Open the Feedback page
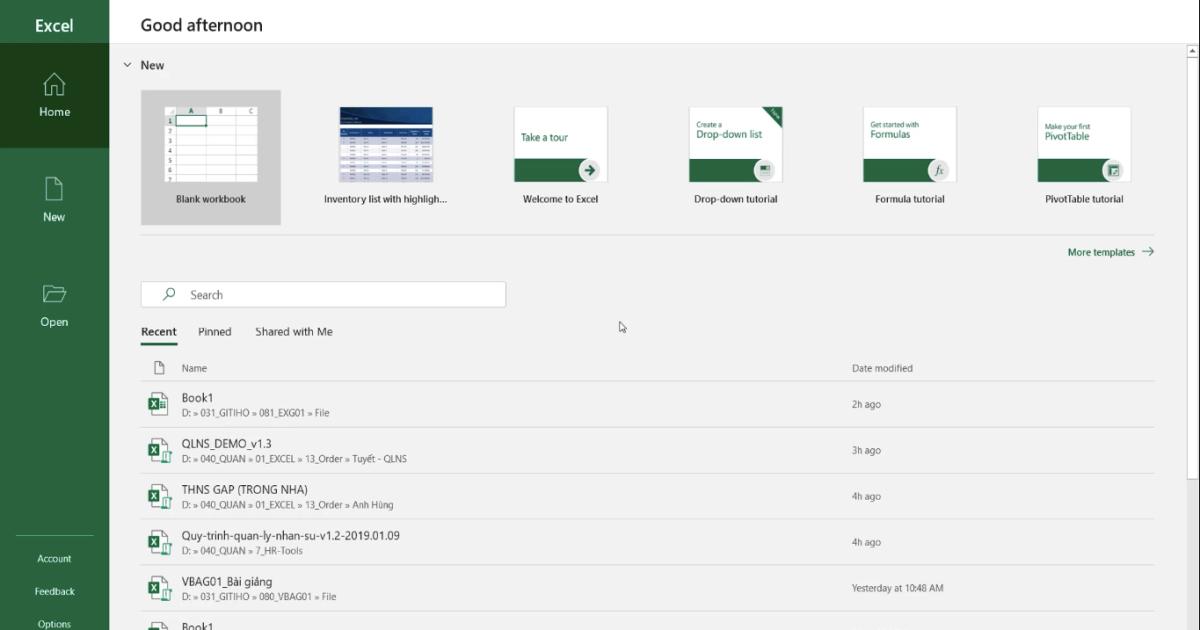 (x=54, y=591)
